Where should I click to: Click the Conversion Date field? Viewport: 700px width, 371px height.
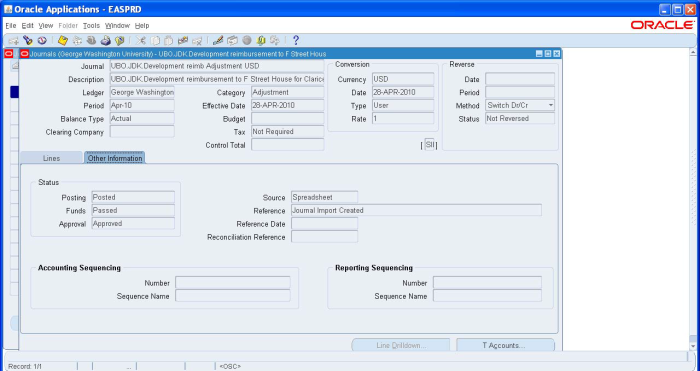tap(403, 92)
